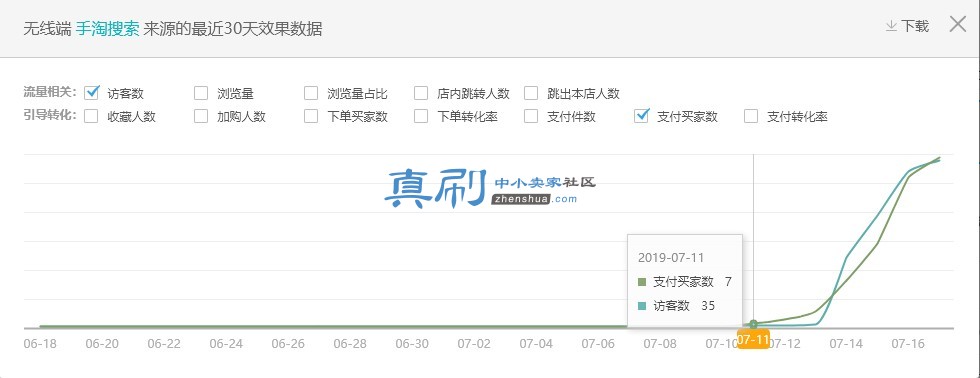Click the green data point on 07-11

753,324
